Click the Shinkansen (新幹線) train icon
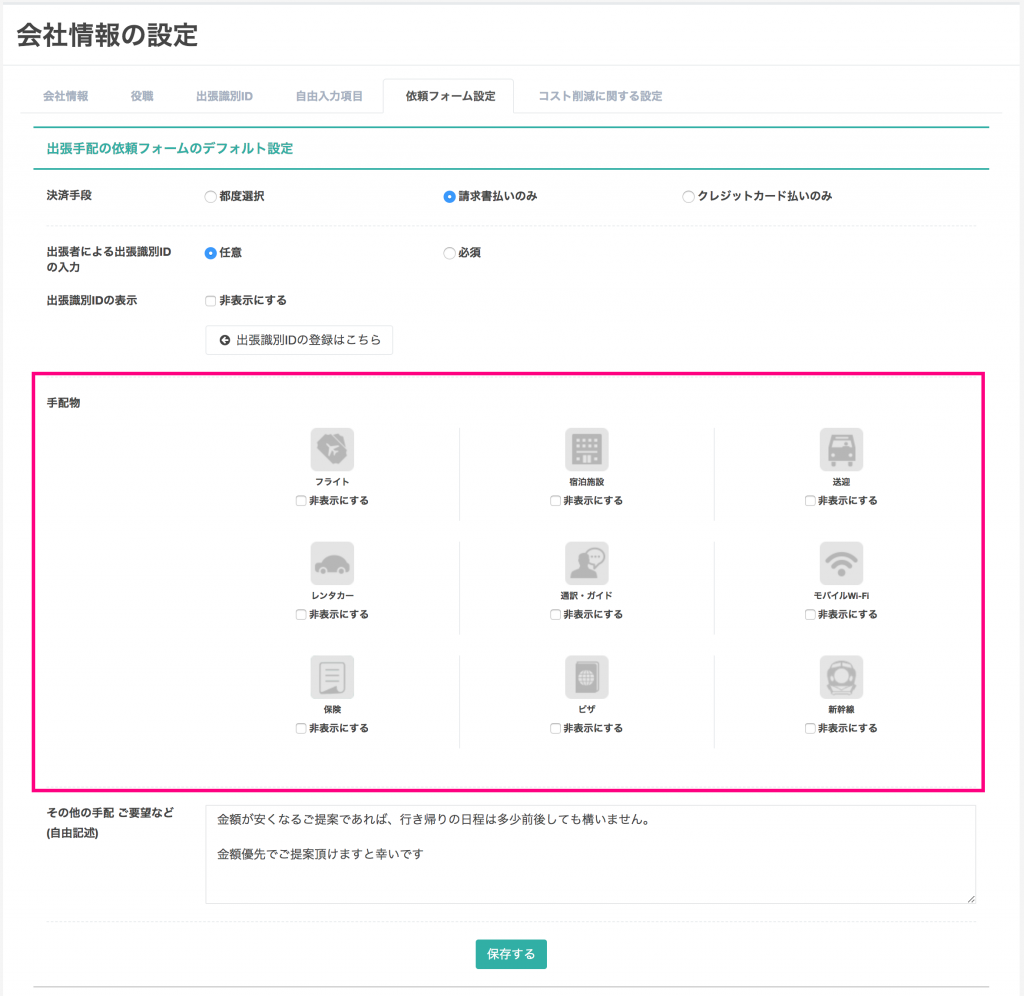Image resolution: width=1024 pixels, height=996 pixels. [x=841, y=678]
